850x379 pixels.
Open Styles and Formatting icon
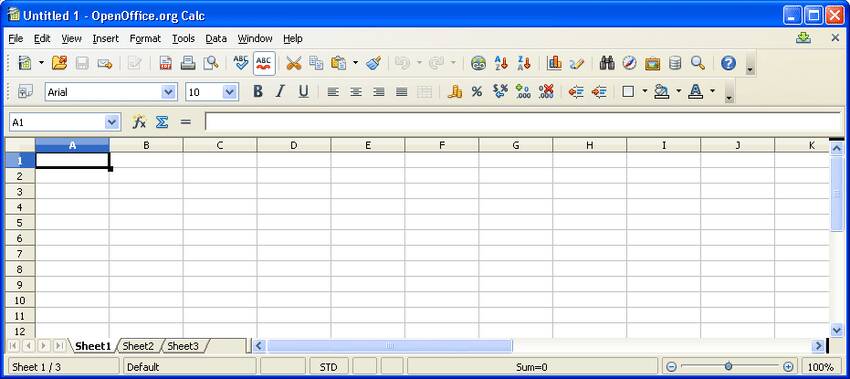25,92
